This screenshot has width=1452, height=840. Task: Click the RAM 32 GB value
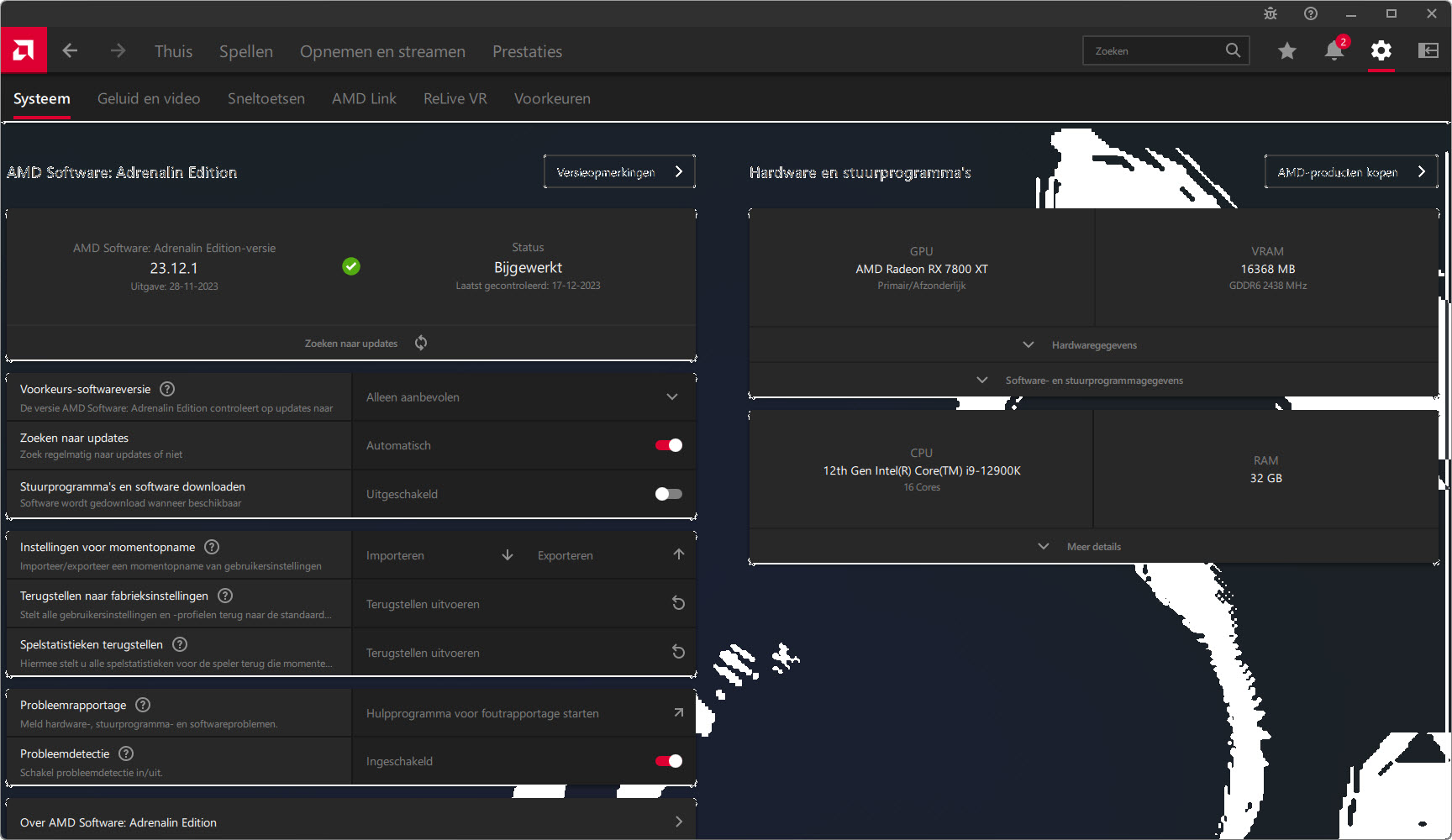pos(1266,478)
